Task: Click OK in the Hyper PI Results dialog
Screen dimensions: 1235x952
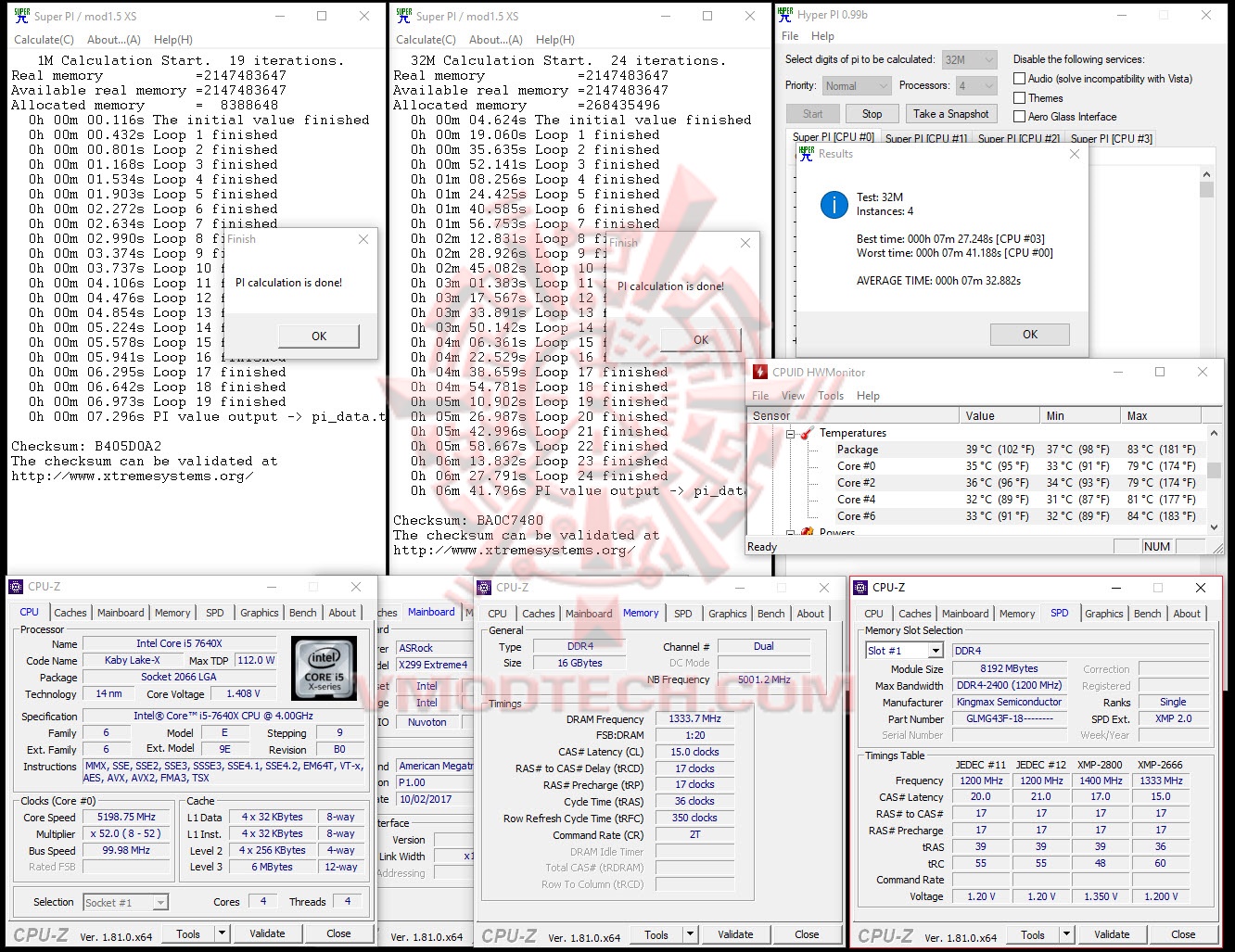Action: 1030,334
